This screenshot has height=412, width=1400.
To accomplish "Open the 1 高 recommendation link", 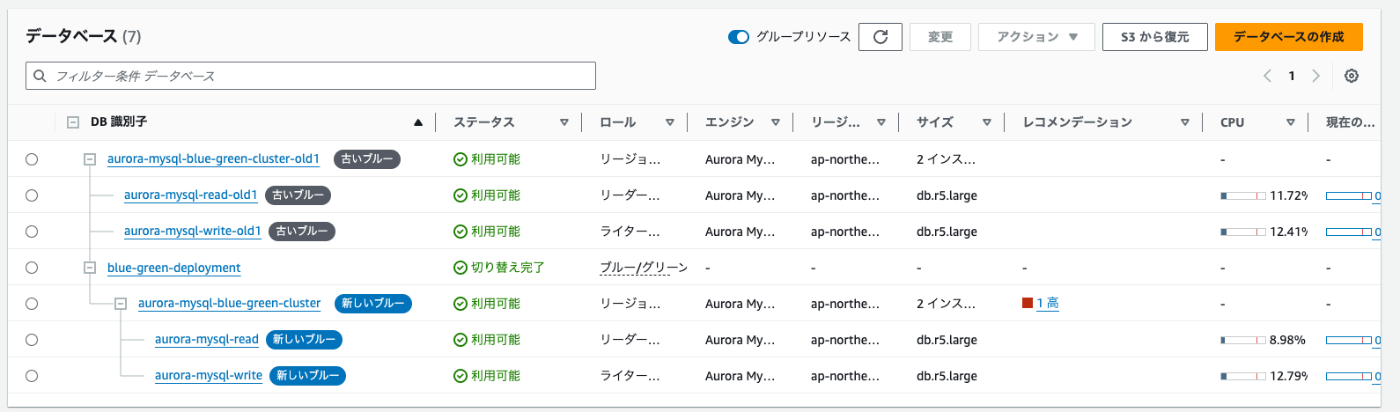I will (1047, 304).
